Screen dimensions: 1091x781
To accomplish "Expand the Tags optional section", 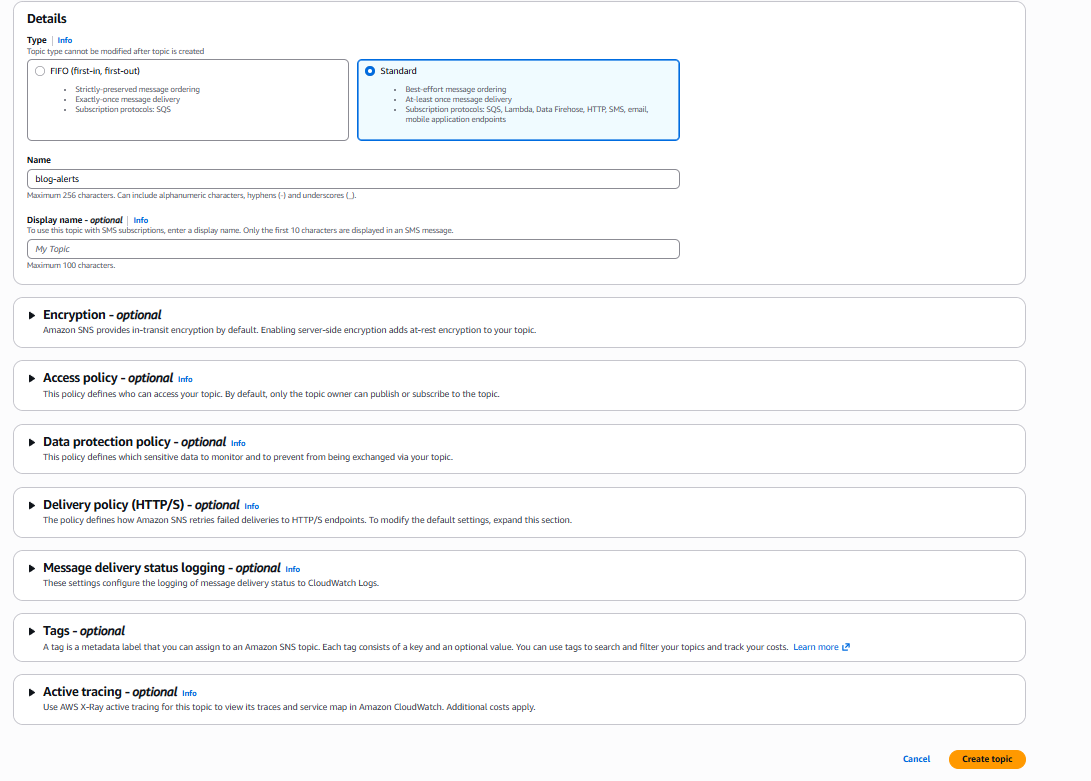I will pos(30,631).
